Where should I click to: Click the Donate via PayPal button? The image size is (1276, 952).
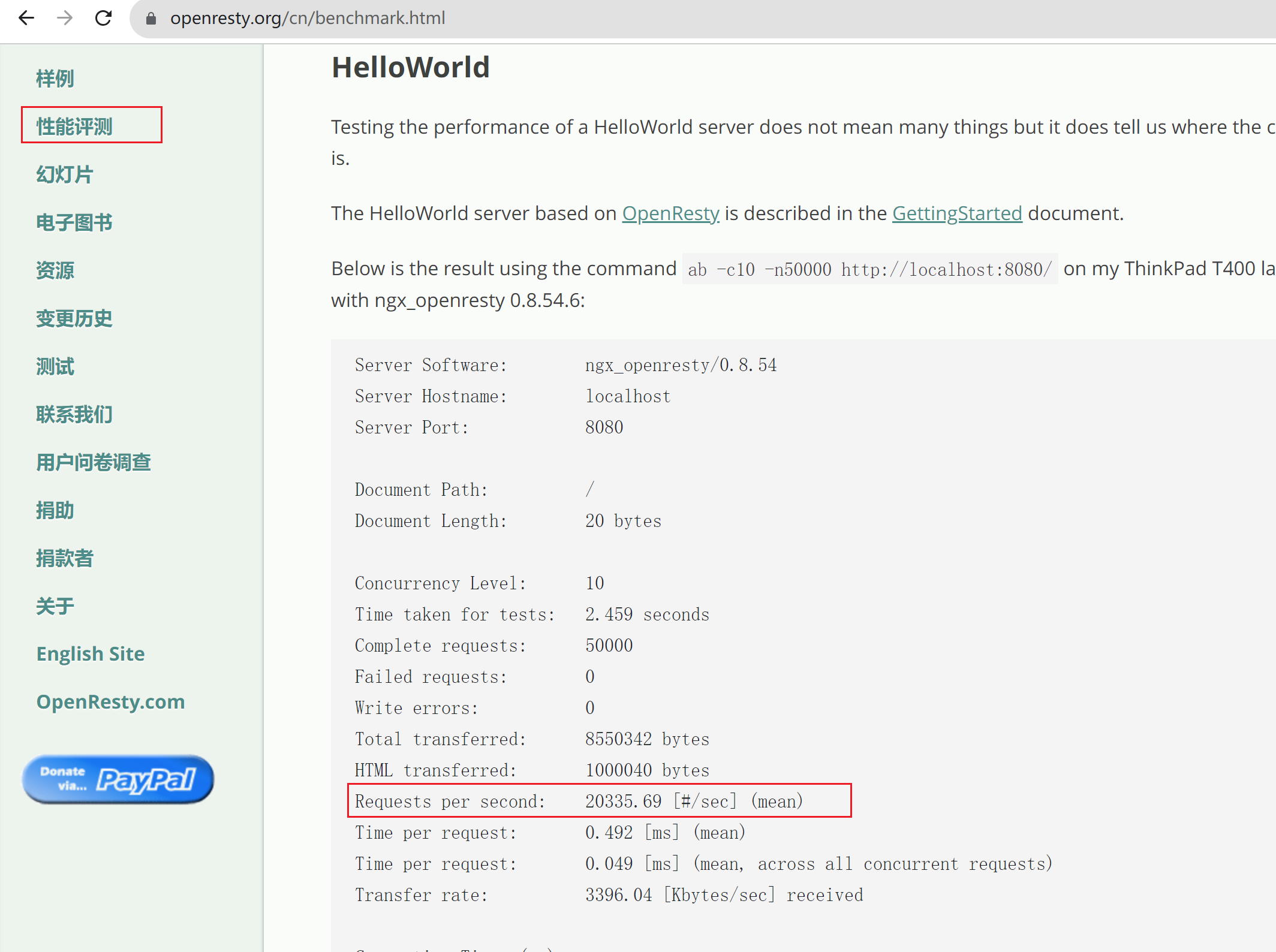(118, 779)
